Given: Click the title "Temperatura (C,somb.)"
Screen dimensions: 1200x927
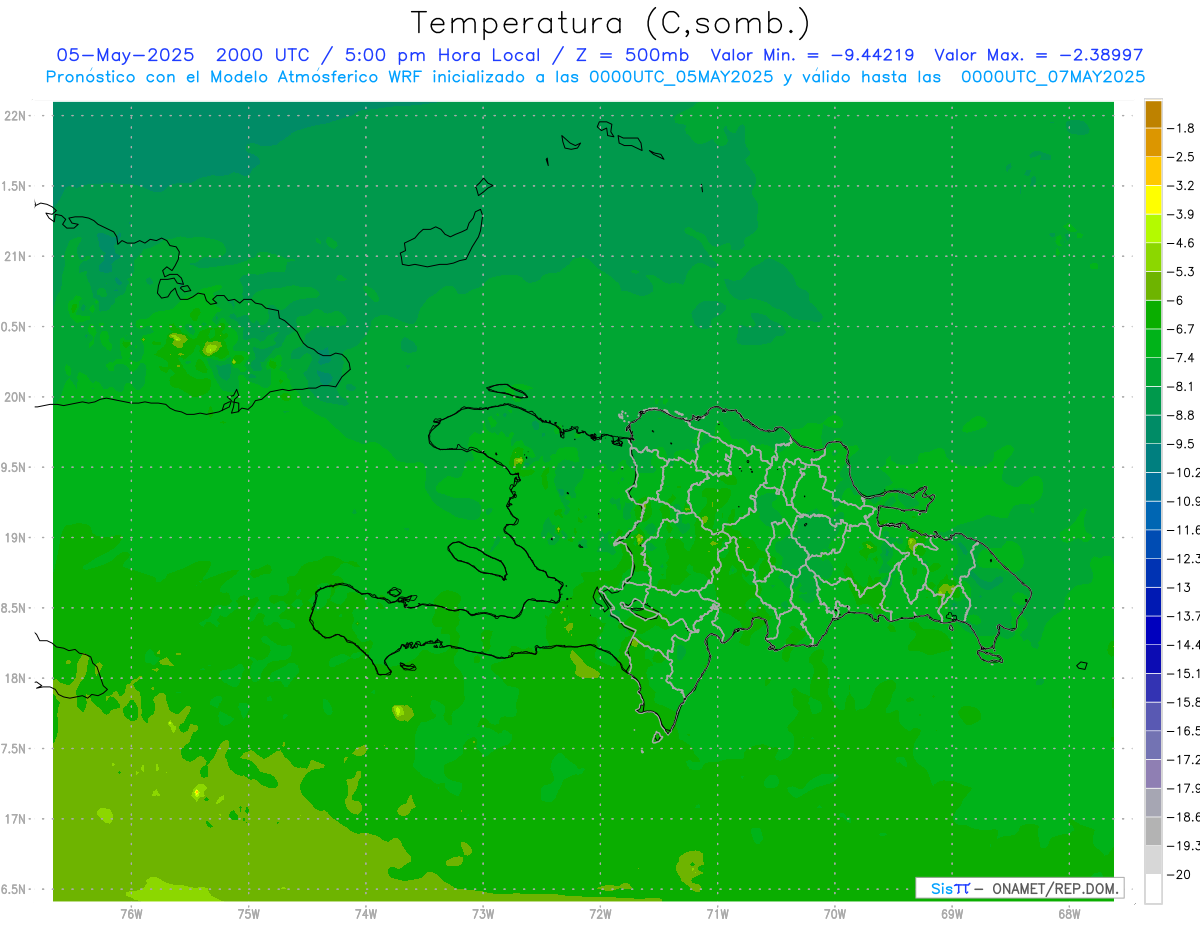Looking at the screenshot, I should pyautogui.click(x=611, y=23).
